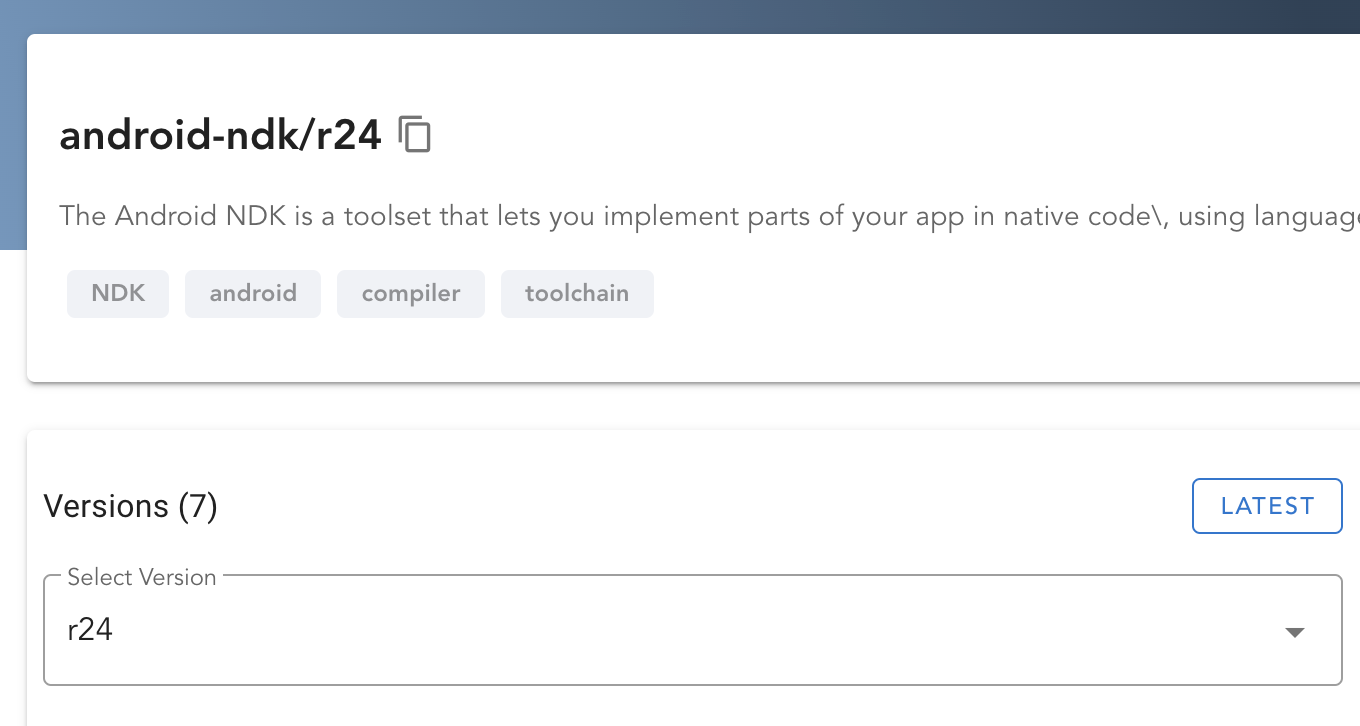Click the chevron at the dropdown's right edge
The height and width of the screenshot is (726, 1360).
click(1295, 631)
